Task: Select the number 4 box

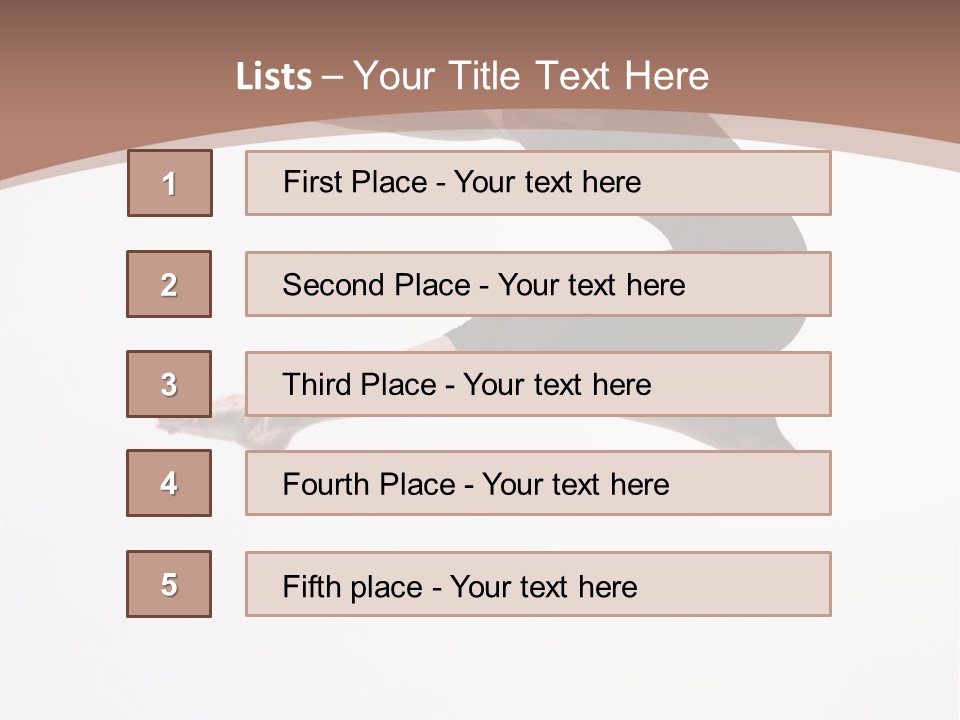Action: (x=169, y=483)
